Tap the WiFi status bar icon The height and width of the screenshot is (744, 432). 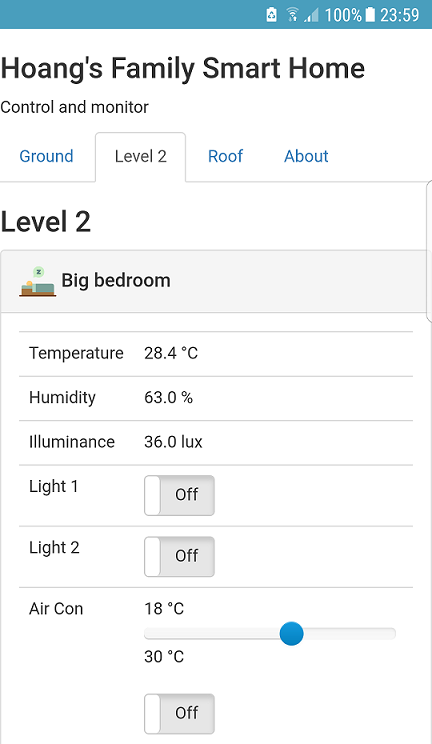click(x=292, y=15)
